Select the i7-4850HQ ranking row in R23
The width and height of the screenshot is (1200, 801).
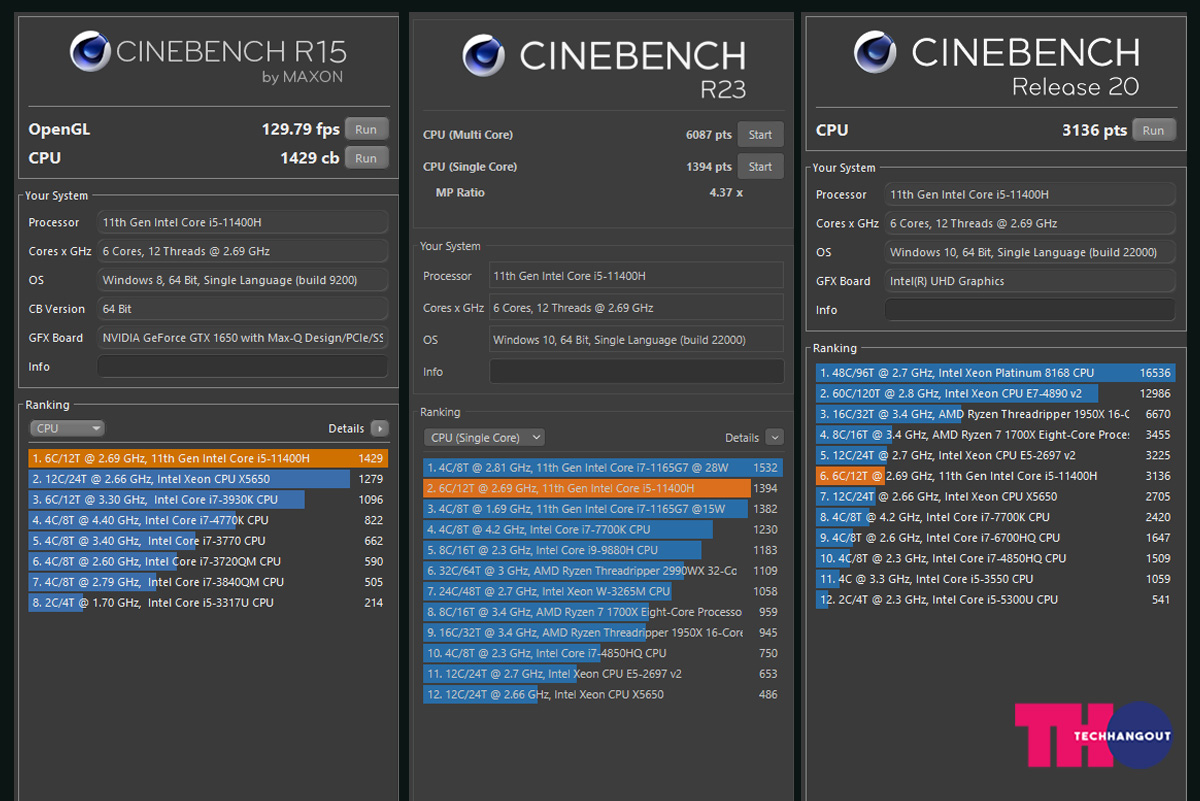tap(603, 653)
